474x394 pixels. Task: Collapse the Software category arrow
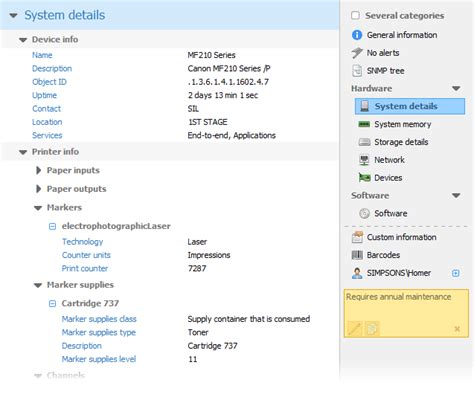(x=456, y=196)
